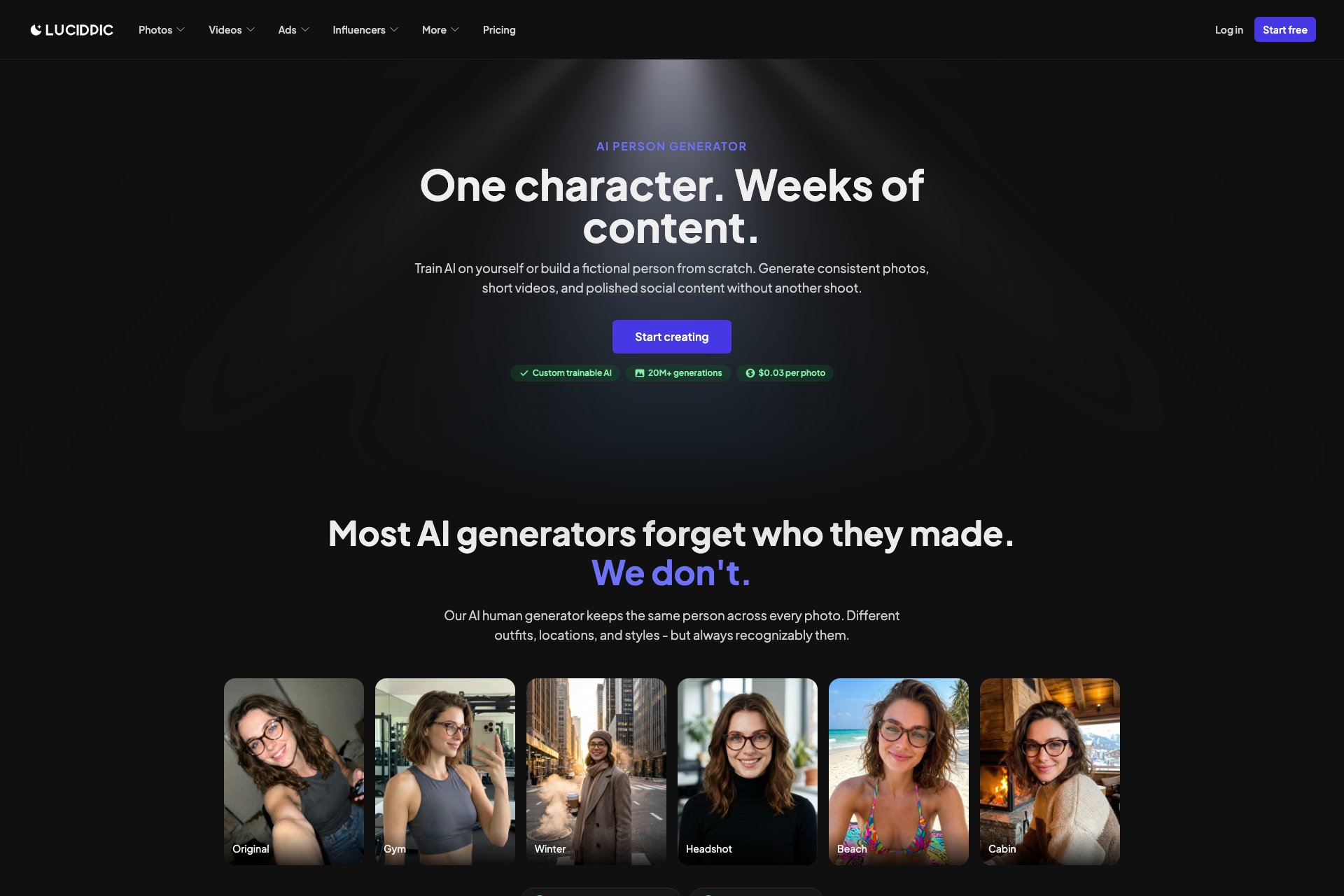Viewport: 1344px width, 896px height.
Task: View the Winter street photo thumbnail
Action: [x=596, y=771]
